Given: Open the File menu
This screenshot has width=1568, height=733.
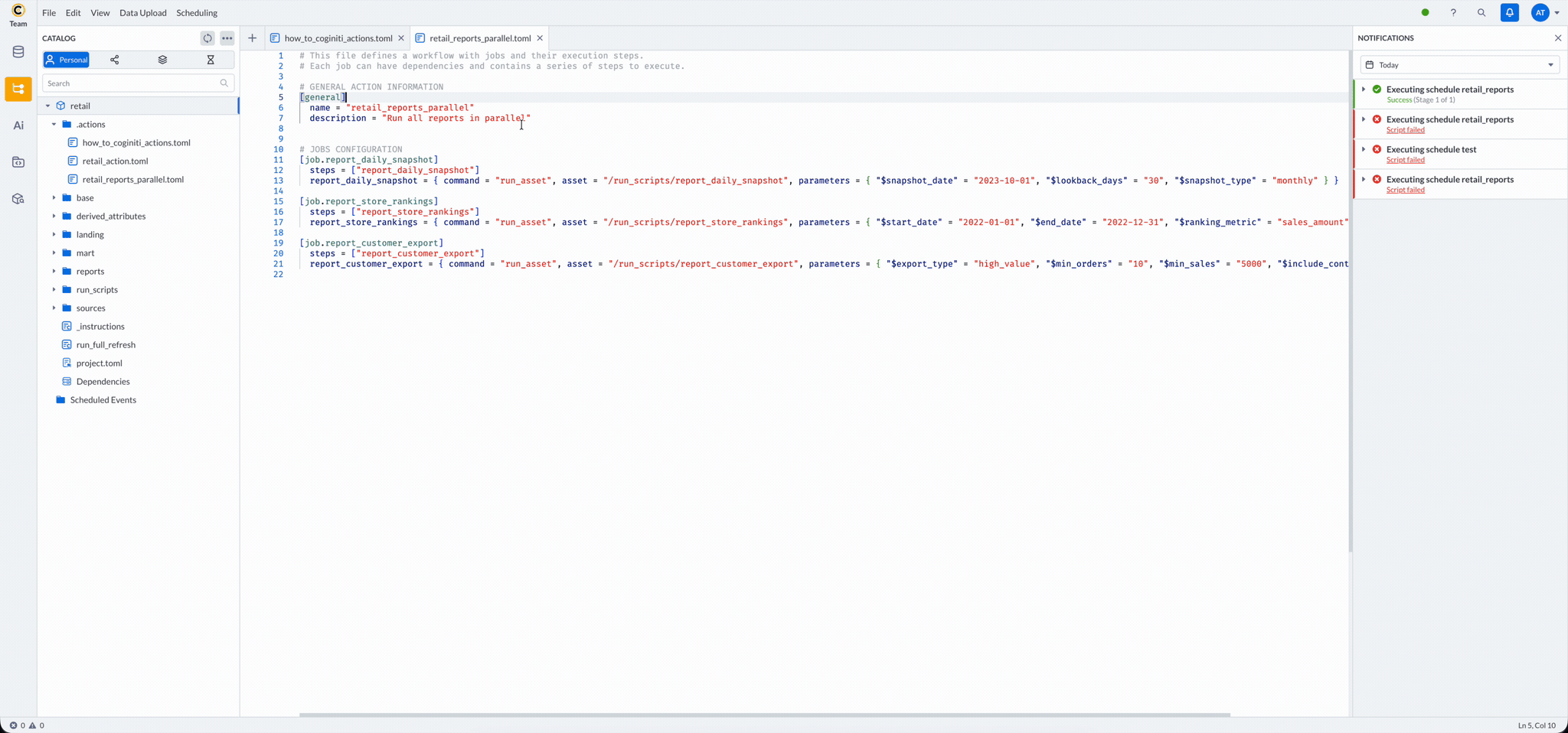Looking at the screenshot, I should pyautogui.click(x=49, y=13).
